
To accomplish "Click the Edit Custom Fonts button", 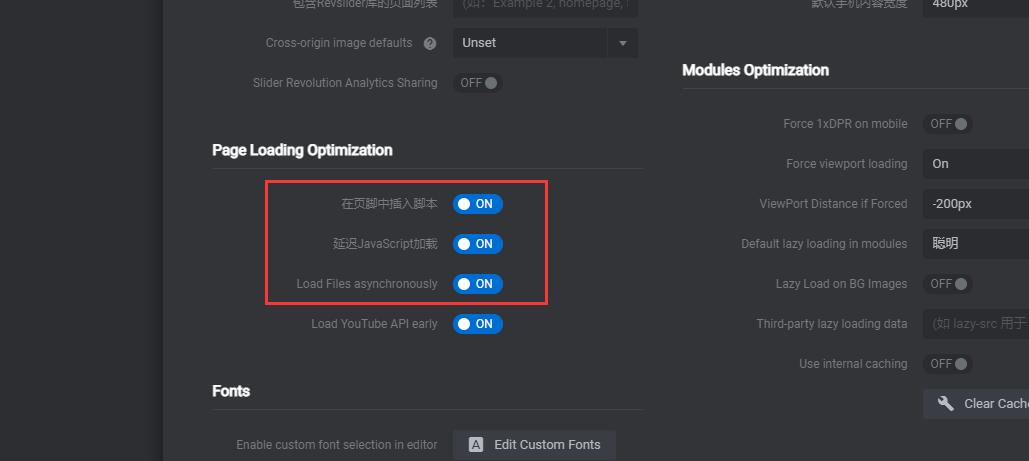I will pos(534,445).
